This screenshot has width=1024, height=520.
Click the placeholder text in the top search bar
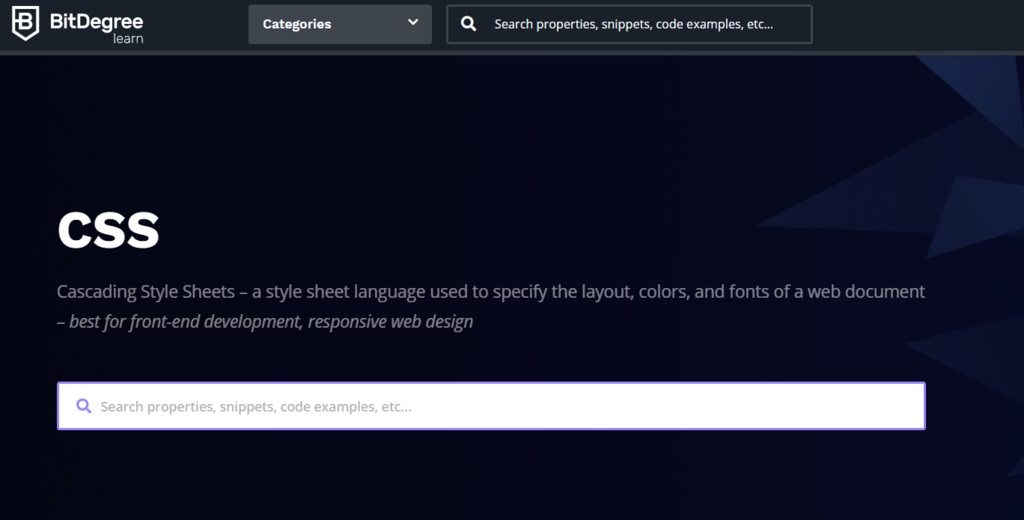click(x=633, y=24)
